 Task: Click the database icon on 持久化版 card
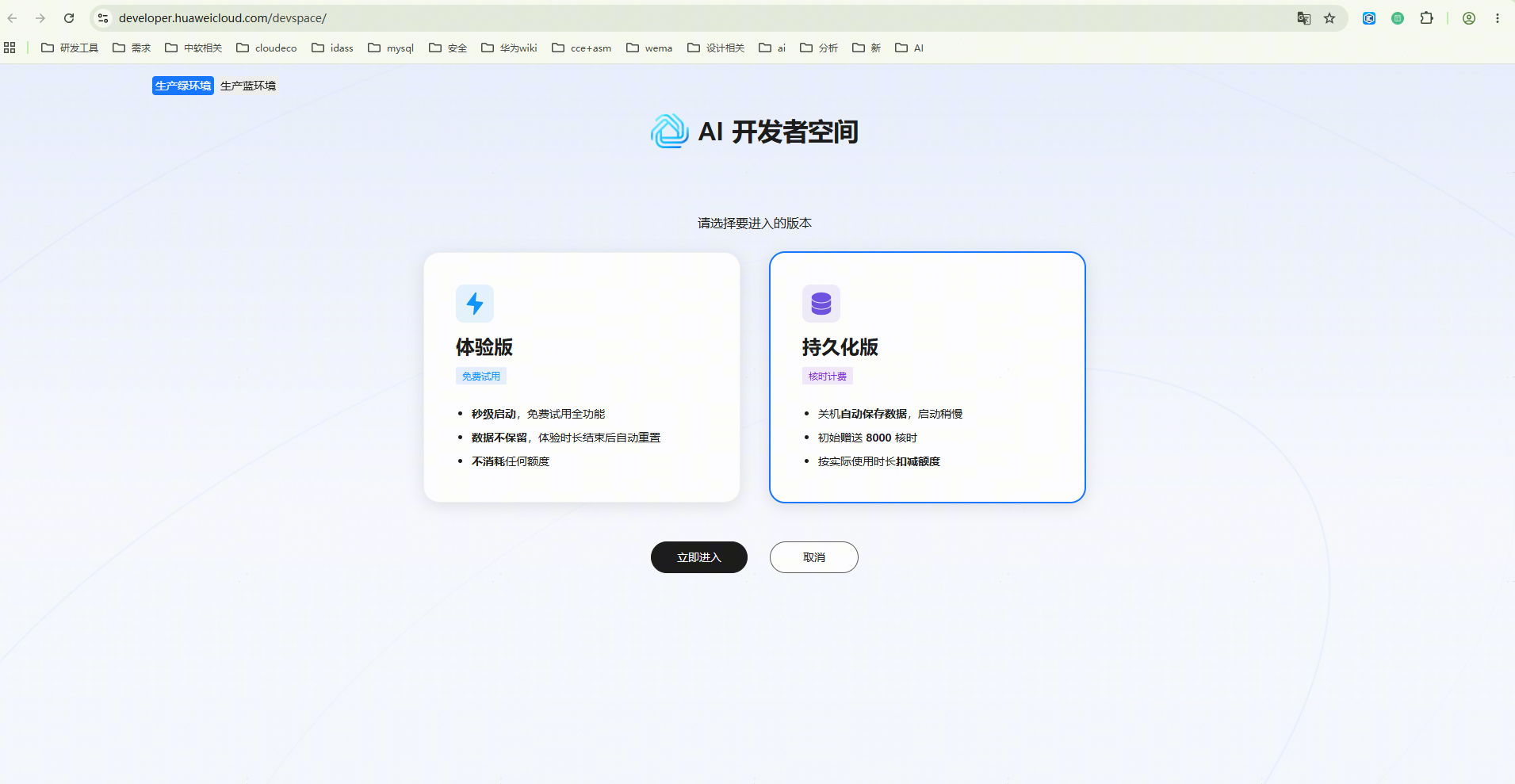pos(821,304)
